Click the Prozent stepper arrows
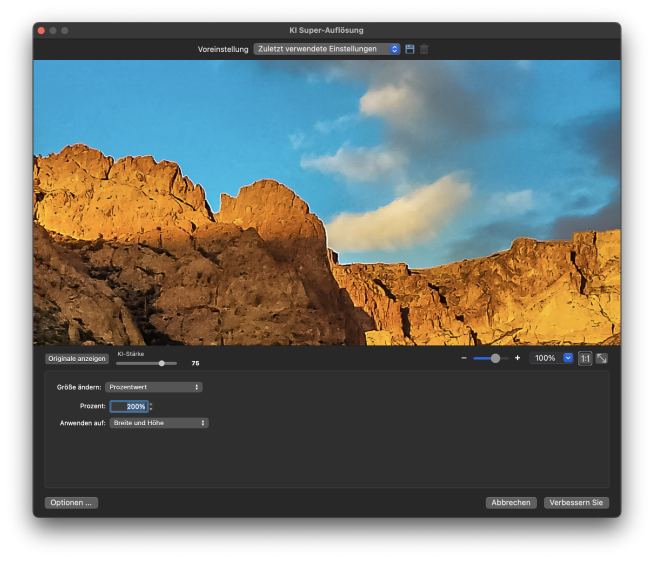Image resolution: width=654 pixels, height=561 pixels. point(152,406)
